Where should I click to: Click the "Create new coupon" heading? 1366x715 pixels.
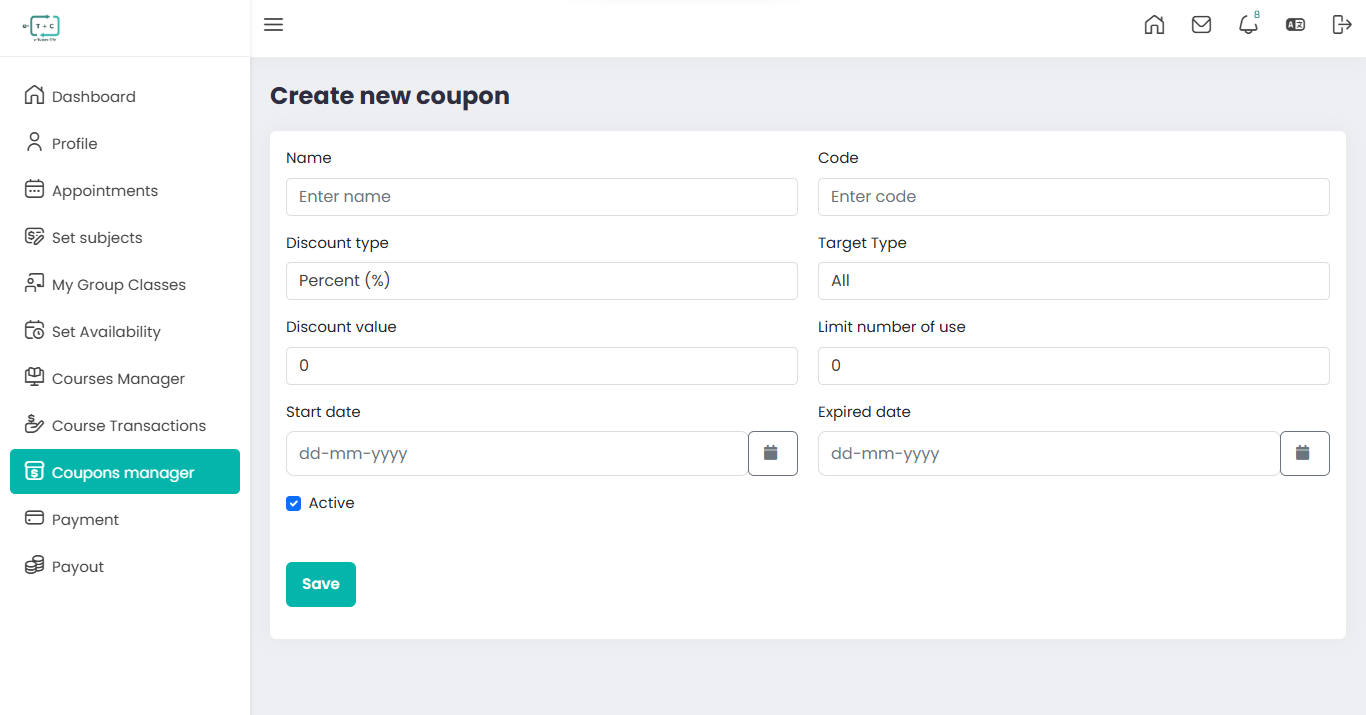coord(390,96)
